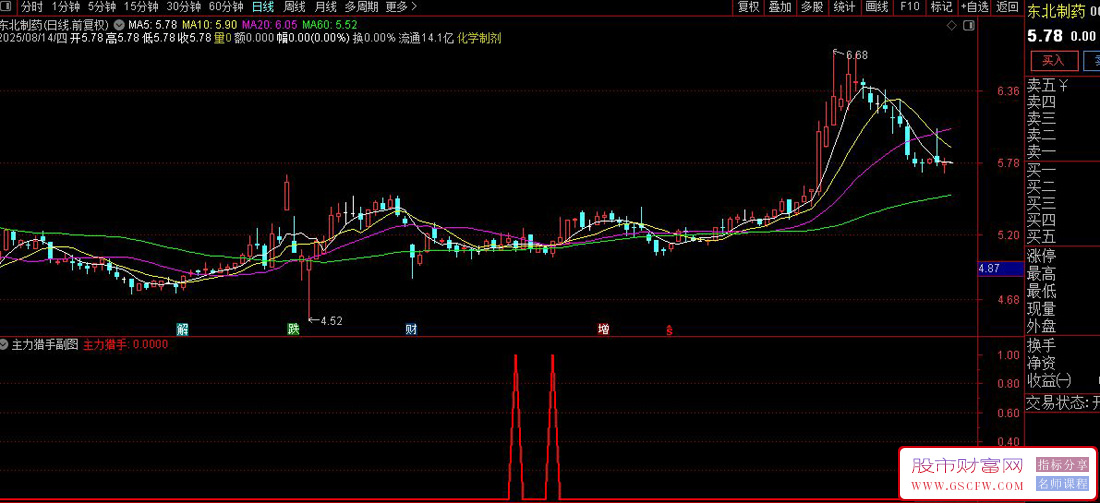Screen dimensions: 1100x503
Task: Click the 外盘 row in quote panel
Action: click(x=1063, y=326)
